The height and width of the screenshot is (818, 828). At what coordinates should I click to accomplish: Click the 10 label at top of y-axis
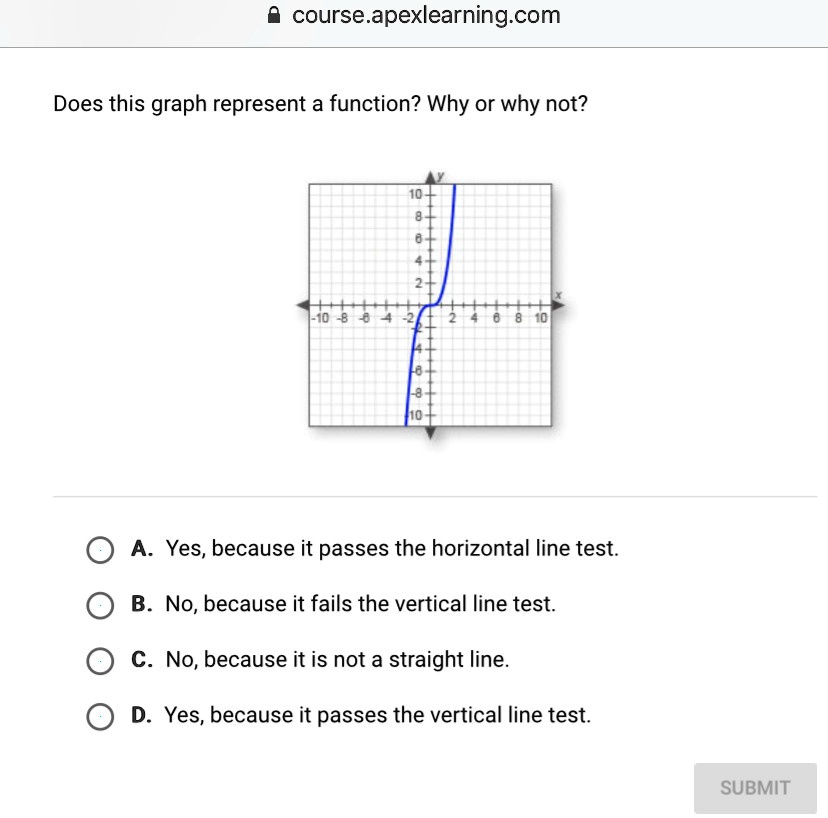pos(417,192)
